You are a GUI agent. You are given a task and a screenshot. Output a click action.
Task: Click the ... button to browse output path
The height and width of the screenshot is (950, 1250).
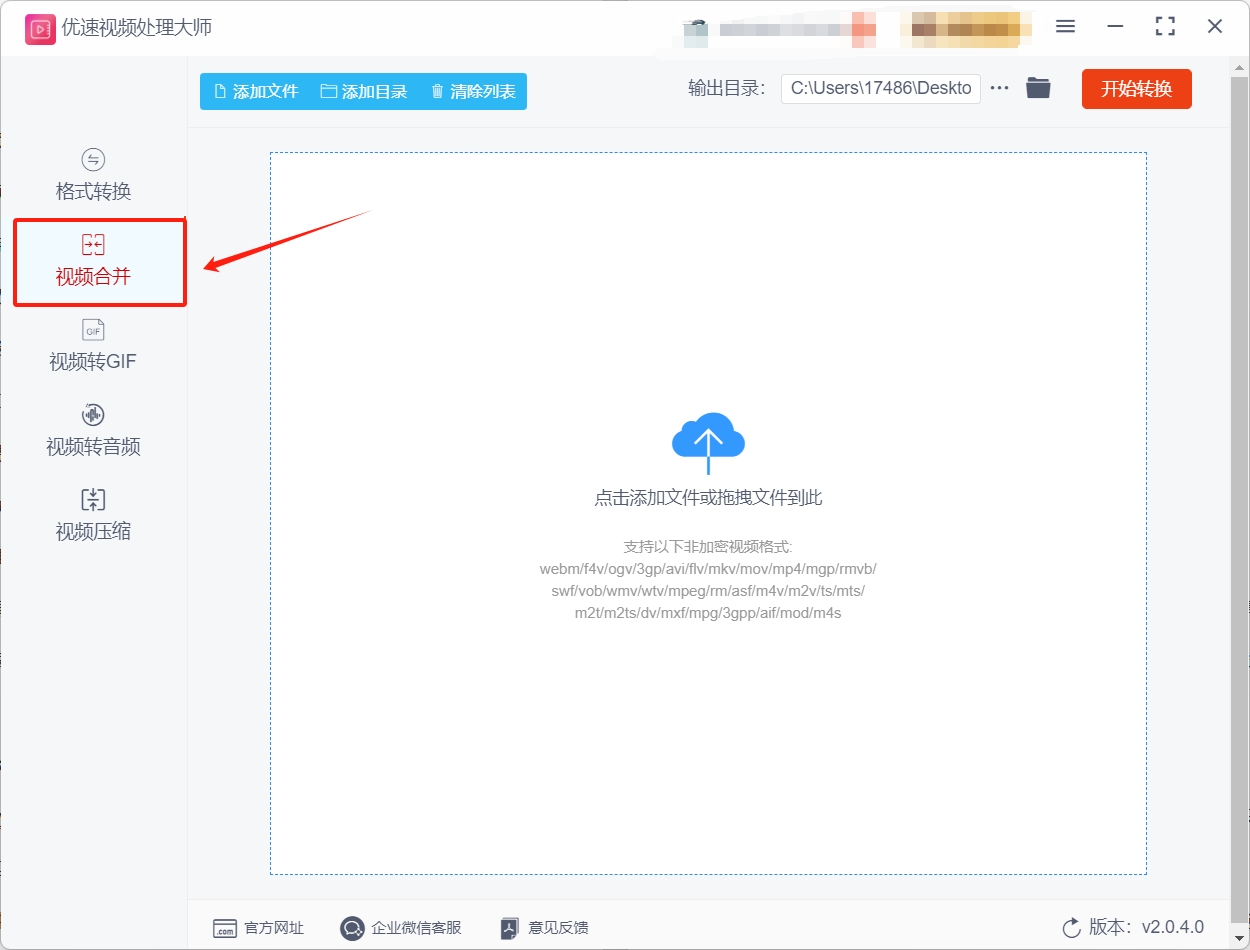point(999,88)
